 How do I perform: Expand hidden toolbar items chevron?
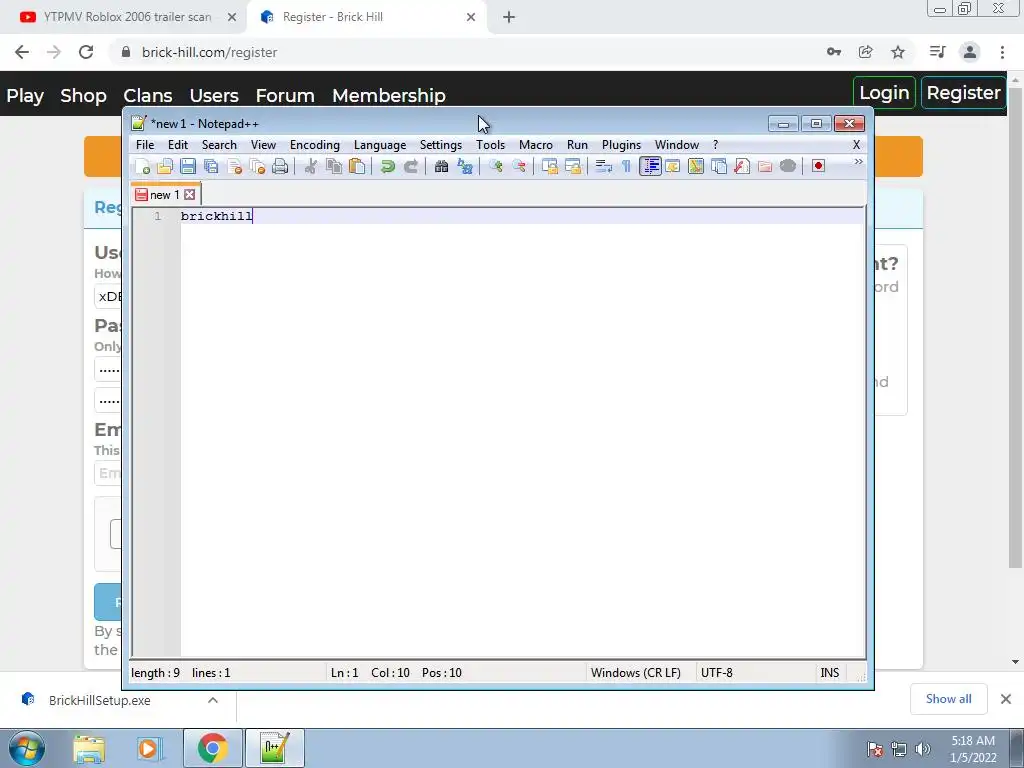coord(858,161)
